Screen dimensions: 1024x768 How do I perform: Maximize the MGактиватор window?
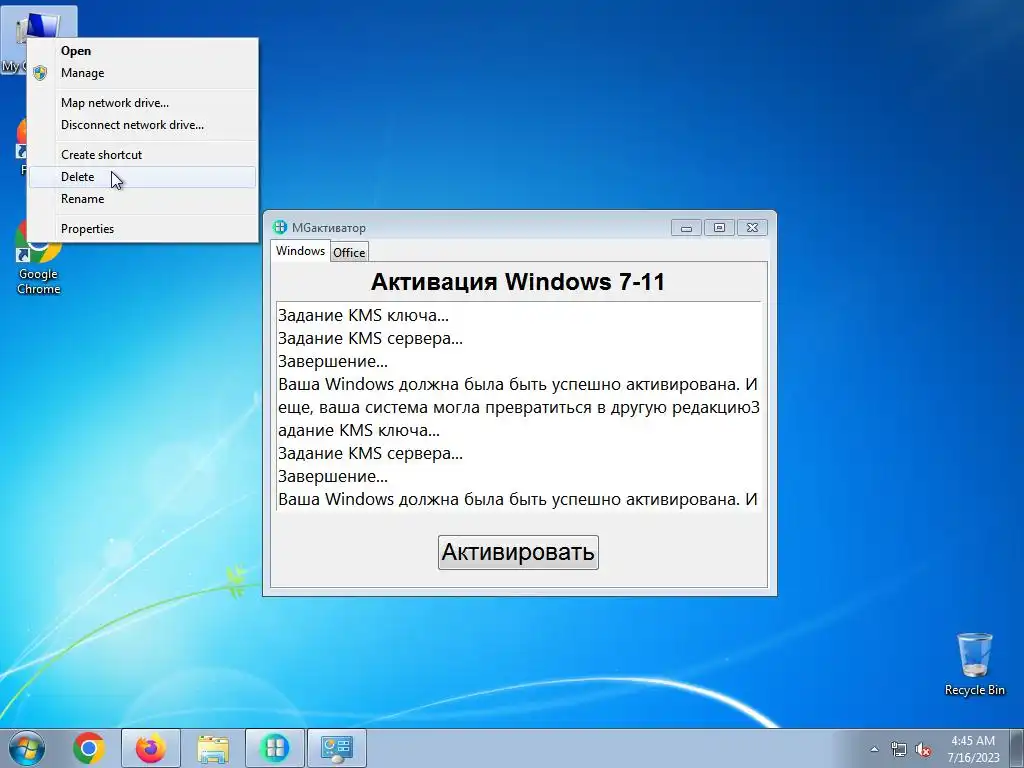click(x=719, y=228)
